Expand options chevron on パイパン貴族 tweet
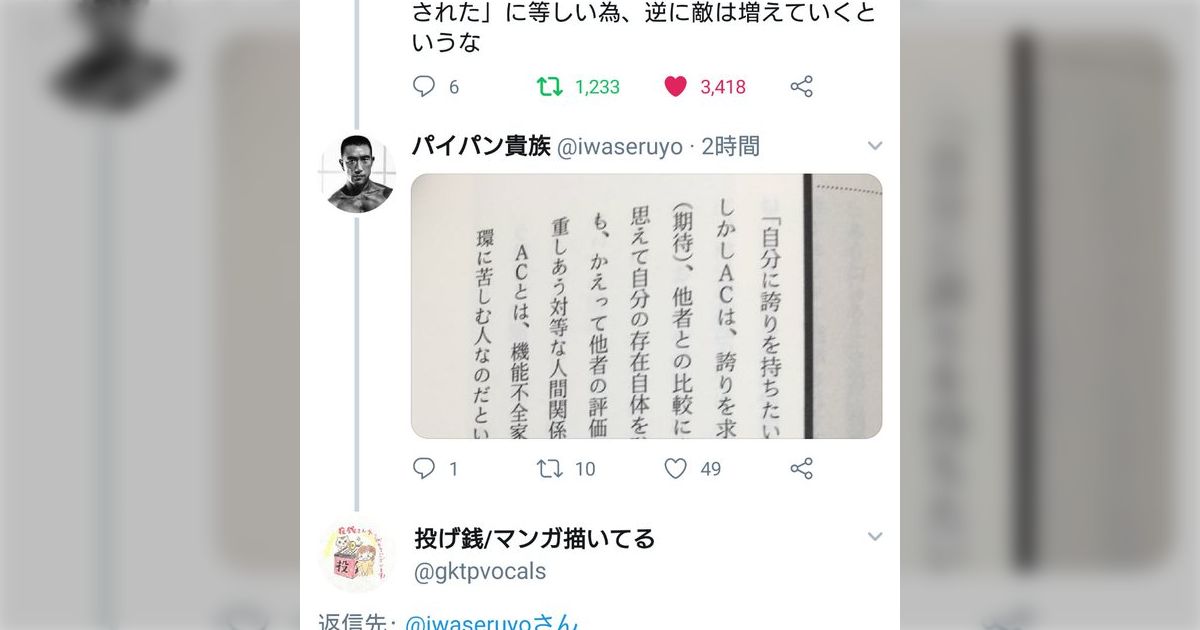Viewport: 1200px width, 630px height. [875, 147]
